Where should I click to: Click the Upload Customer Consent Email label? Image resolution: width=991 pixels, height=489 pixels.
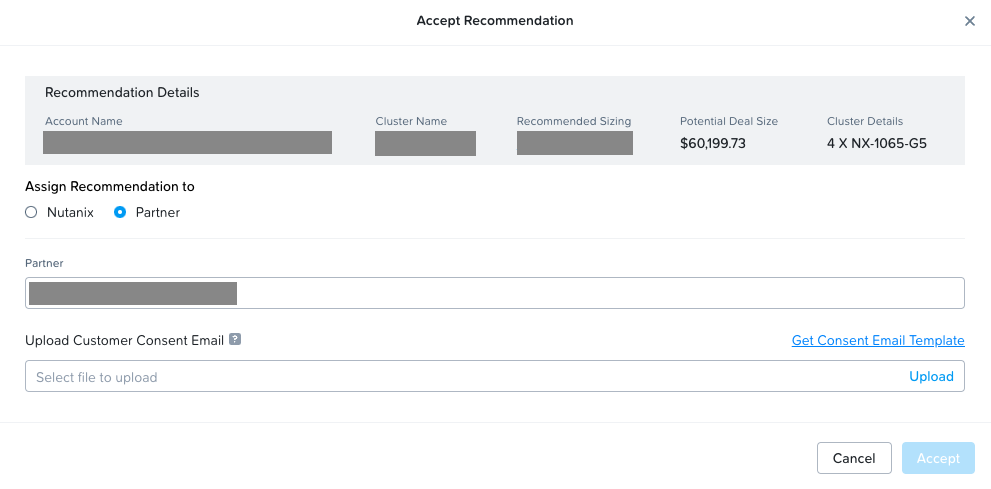pos(125,341)
